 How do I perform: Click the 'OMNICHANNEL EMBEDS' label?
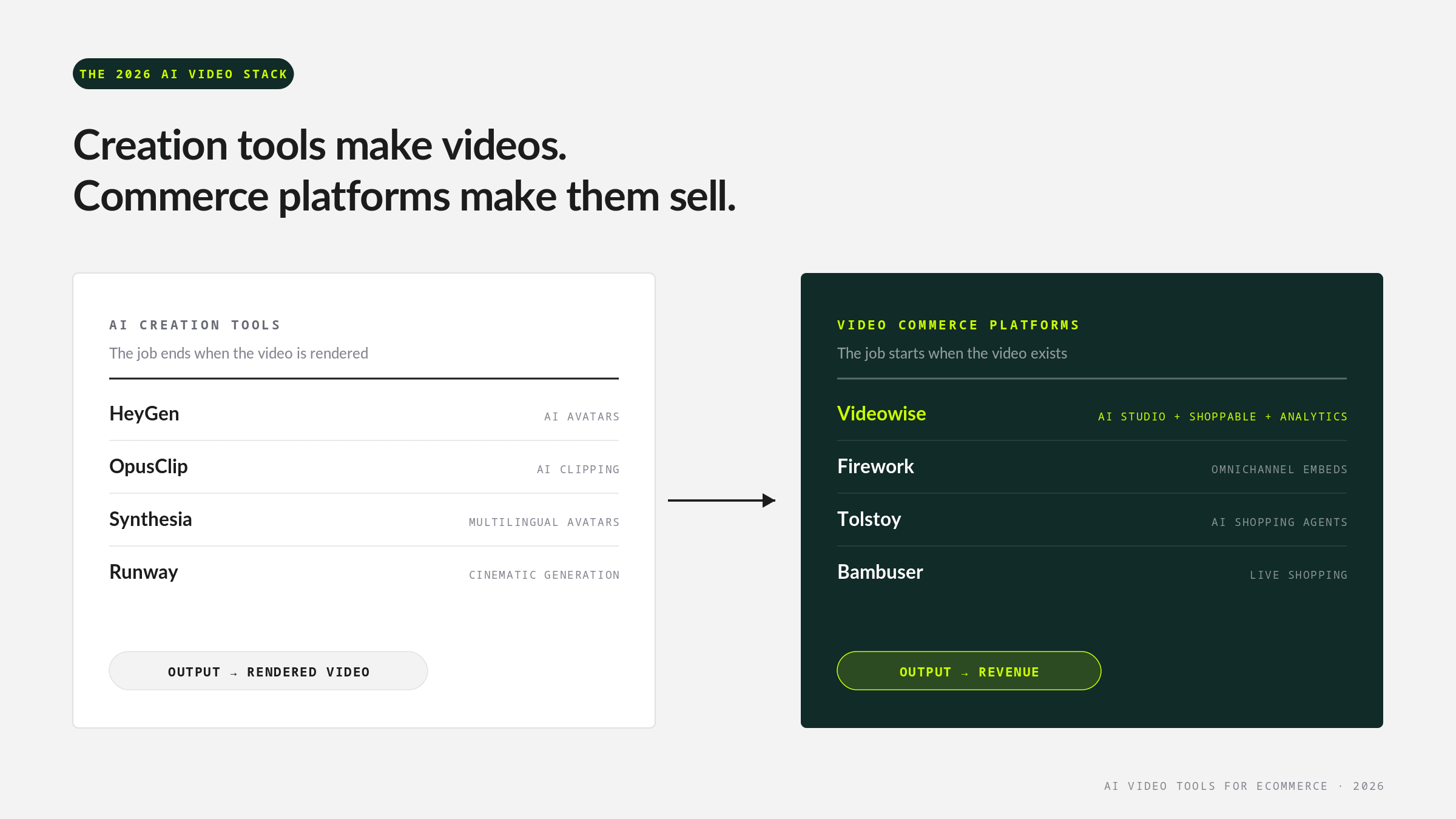(1279, 470)
